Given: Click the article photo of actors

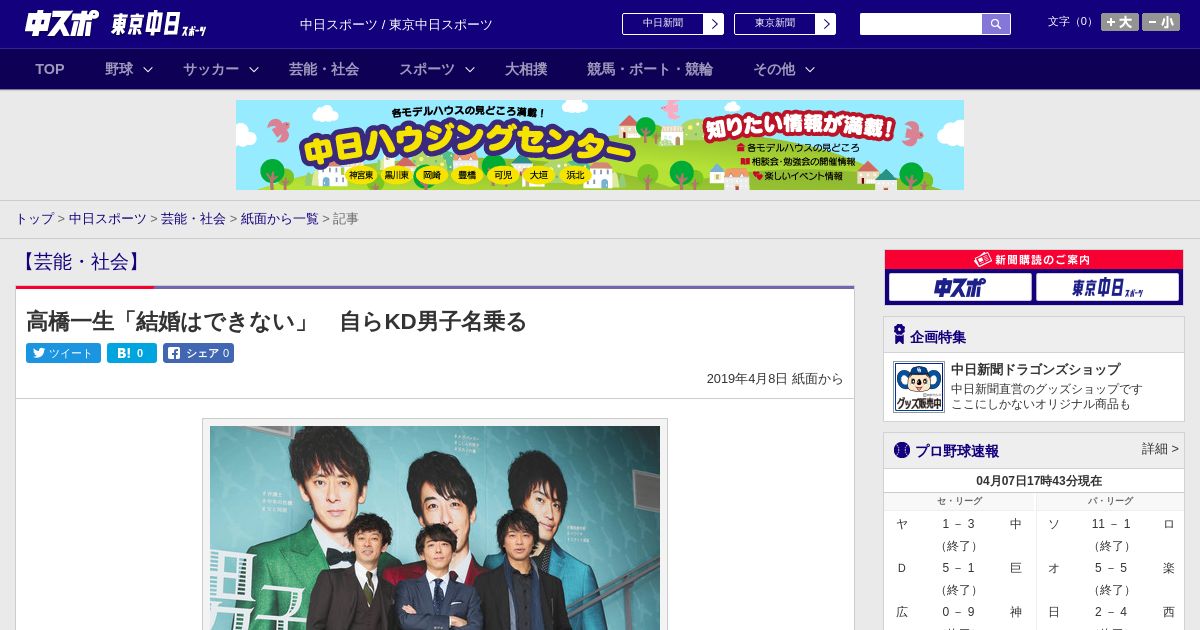Looking at the screenshot, I should [x=435, y=527].
